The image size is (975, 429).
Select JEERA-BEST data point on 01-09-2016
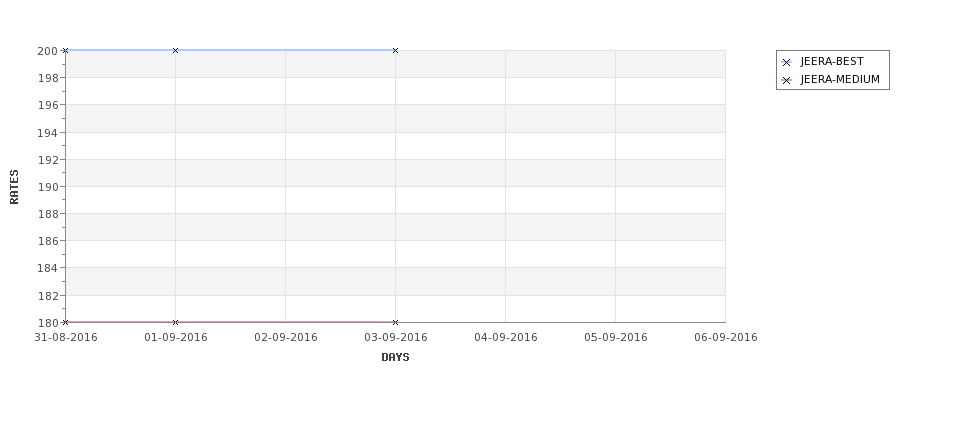click(175, 50)
